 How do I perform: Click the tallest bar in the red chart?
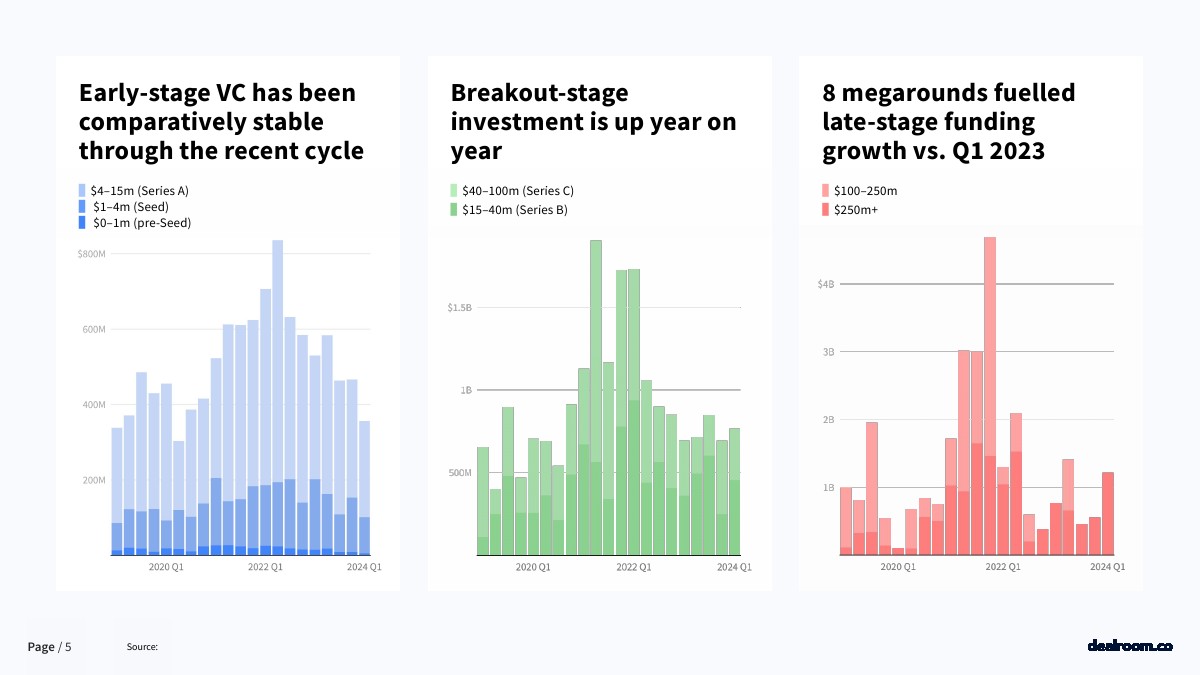[990, 400]
